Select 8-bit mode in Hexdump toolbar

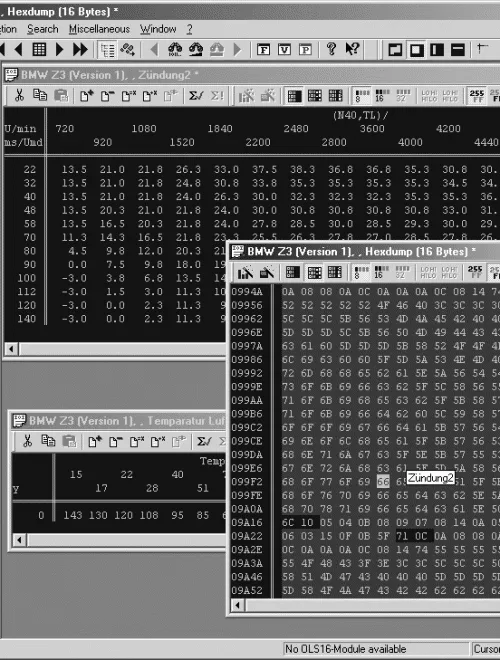click(x=362, y=272)
